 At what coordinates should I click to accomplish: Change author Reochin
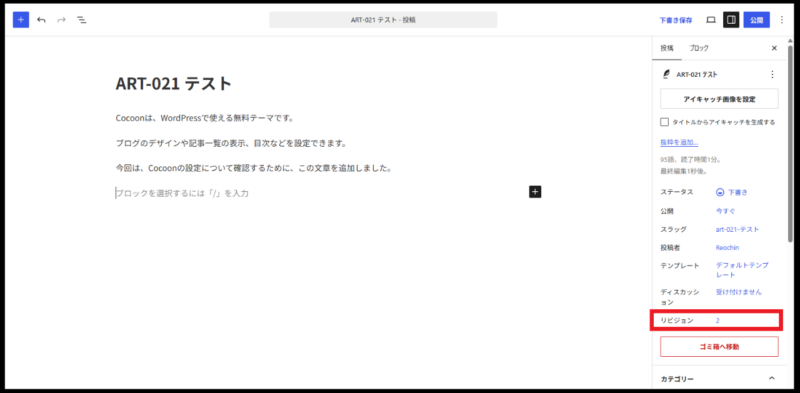[x=728, y=248]
